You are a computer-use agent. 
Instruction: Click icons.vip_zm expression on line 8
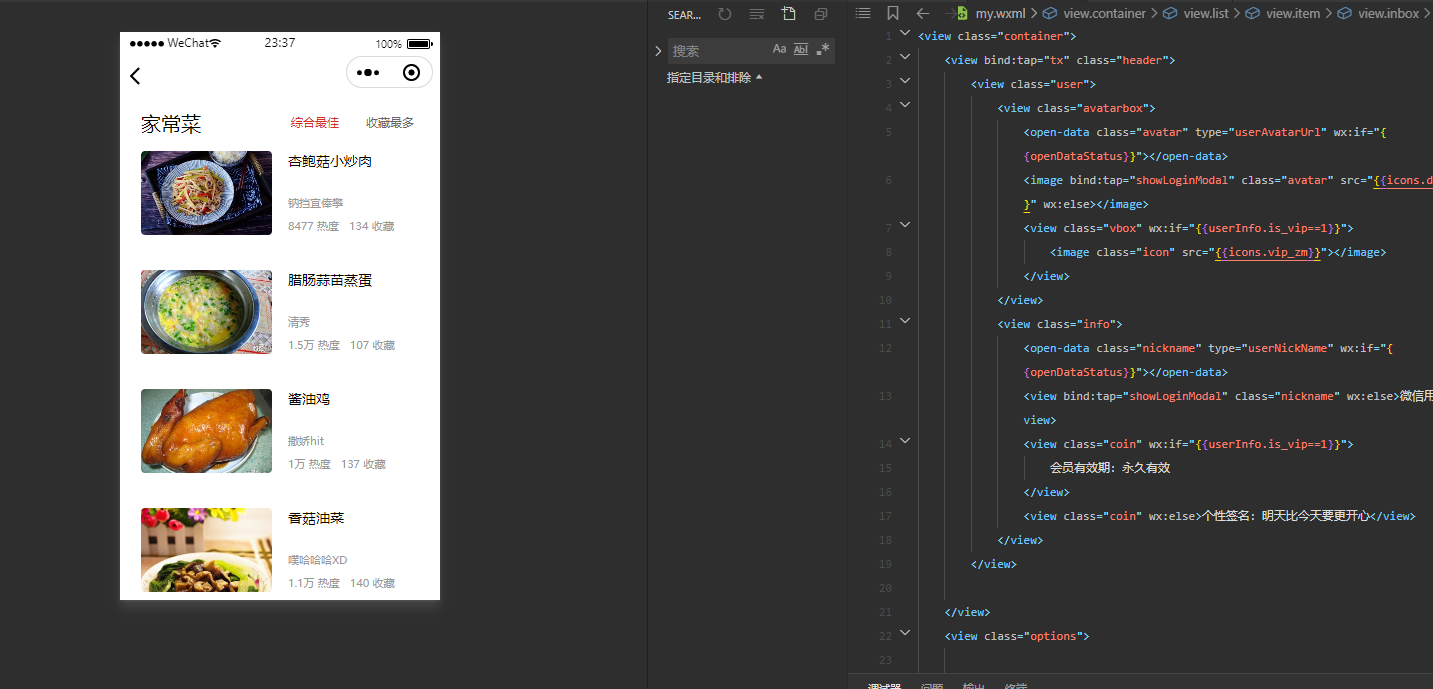[1268, 252]
